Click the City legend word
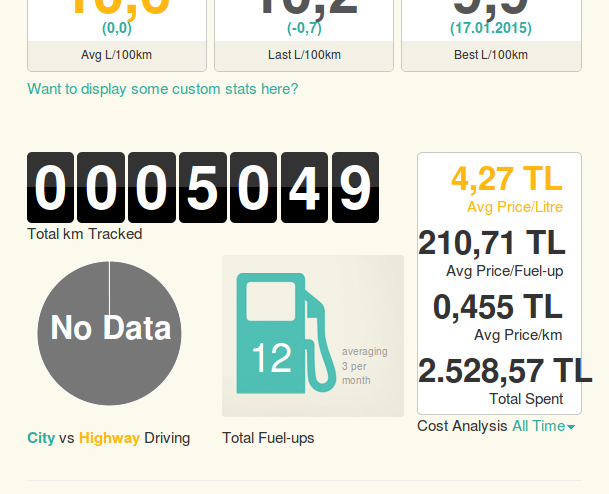This screenshot has width=609, height=494. click(x=41, y=438)
